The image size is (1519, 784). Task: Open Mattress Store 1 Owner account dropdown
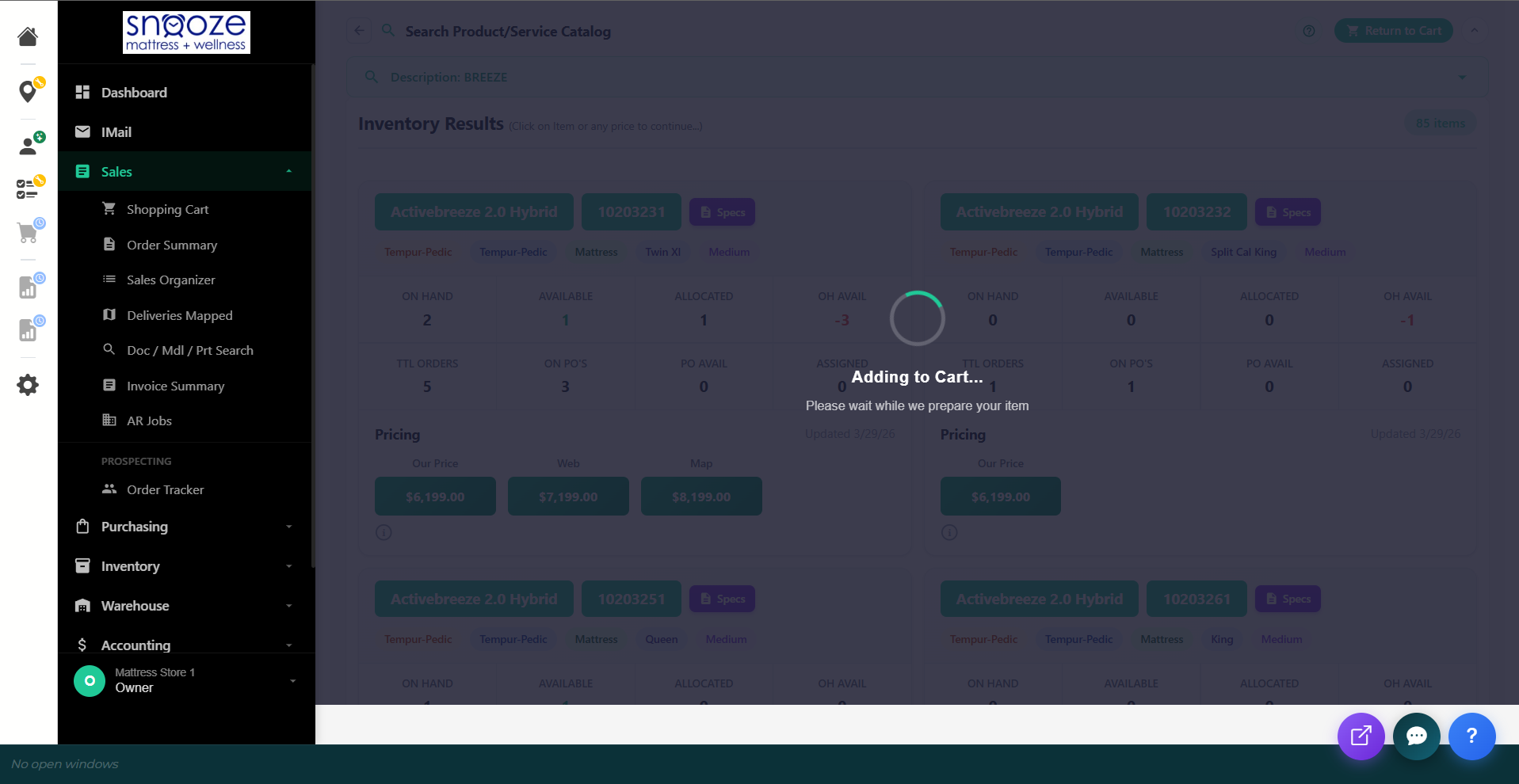pos(186,680)
